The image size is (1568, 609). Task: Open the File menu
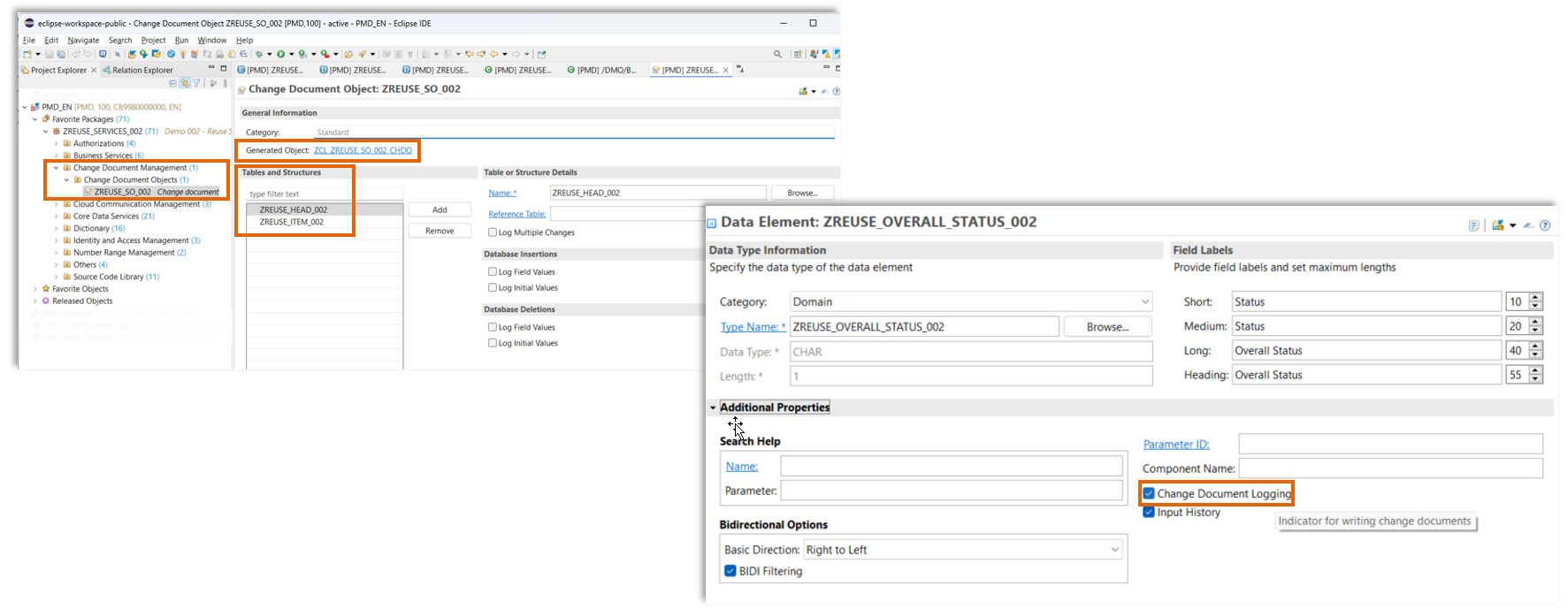click(29, 40)
